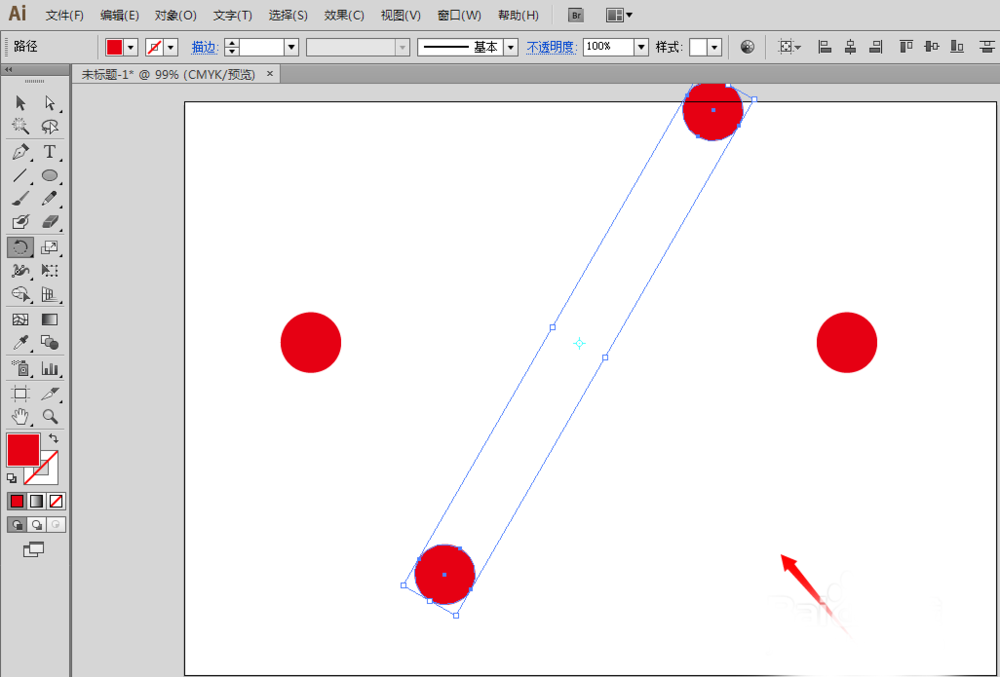Image resolution: width=1000 pixels, height=677 pixels.
Task: Open brush definition 基本 dropdown
Action: [x=511, y=47]
